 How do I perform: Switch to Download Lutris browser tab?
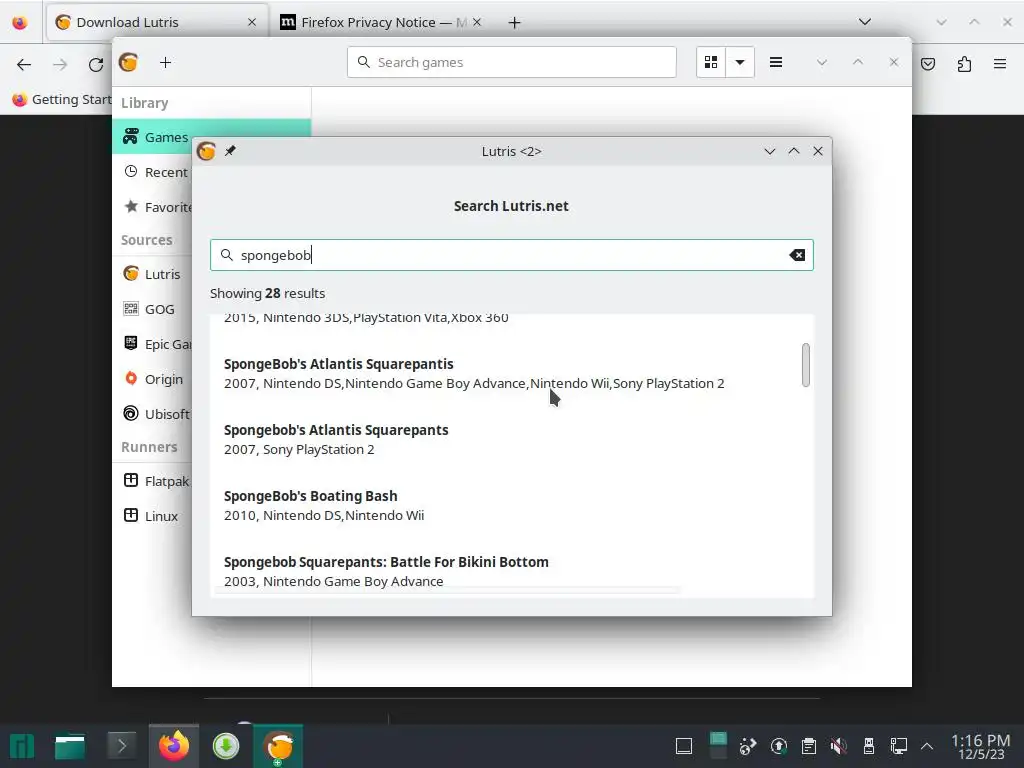[157, 23]
